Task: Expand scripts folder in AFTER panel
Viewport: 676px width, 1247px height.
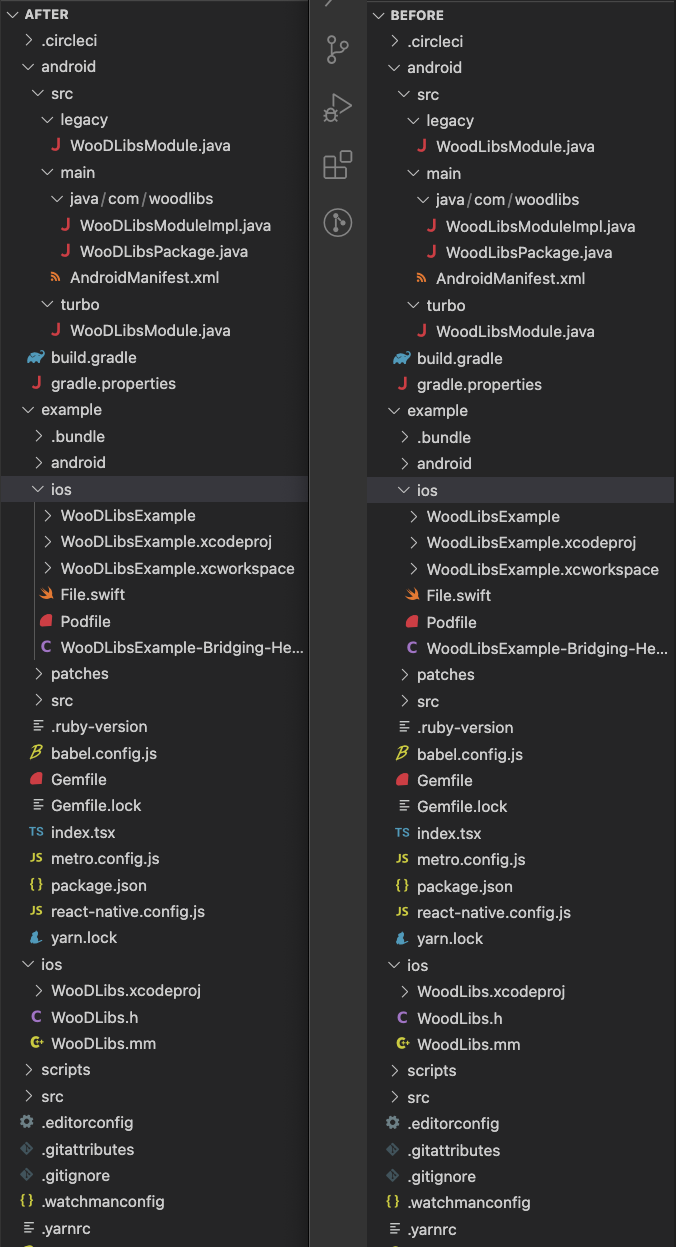Action: point(29,1069)
